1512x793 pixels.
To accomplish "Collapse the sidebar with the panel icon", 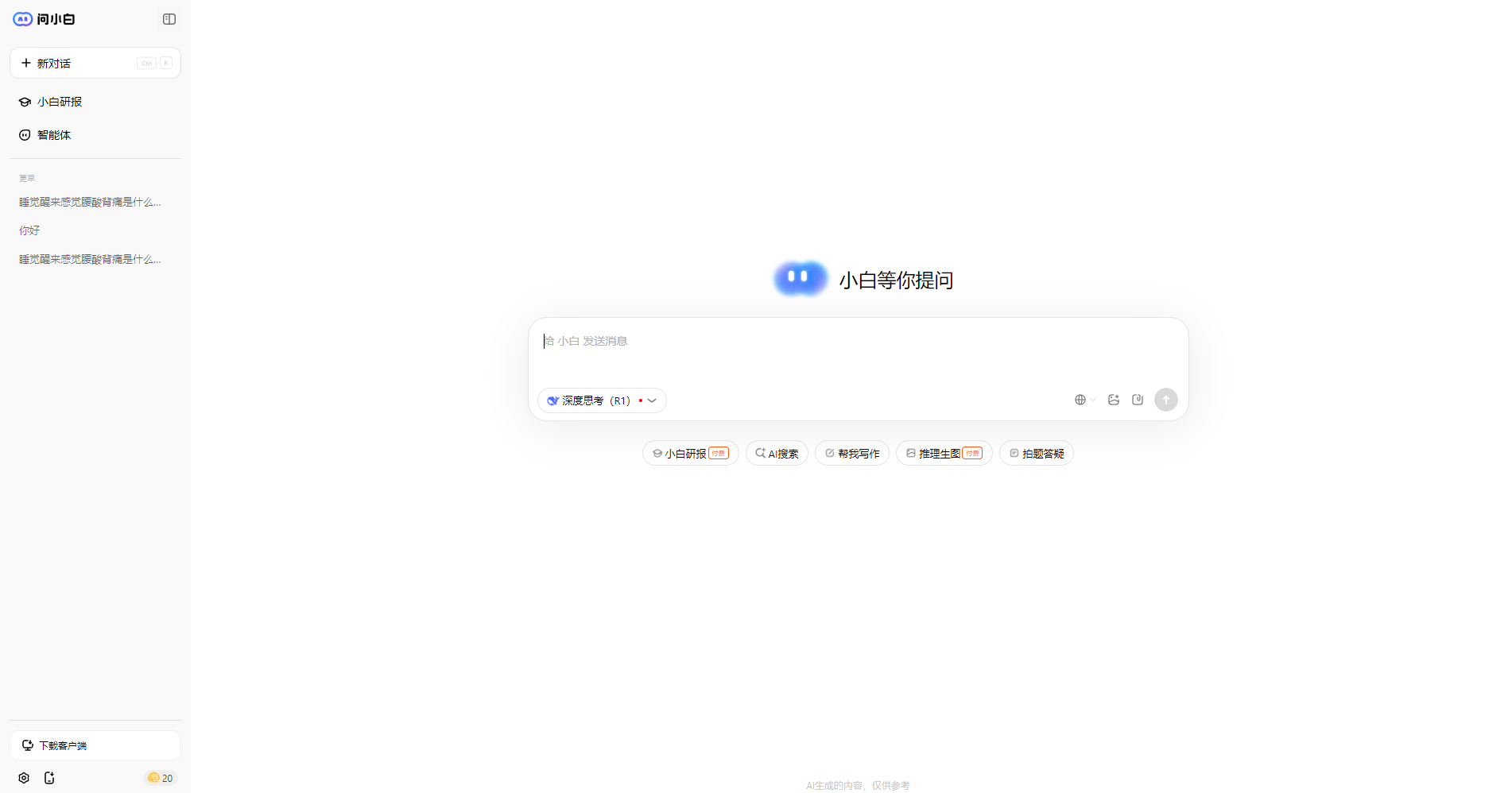I will [x=169, y=19].
